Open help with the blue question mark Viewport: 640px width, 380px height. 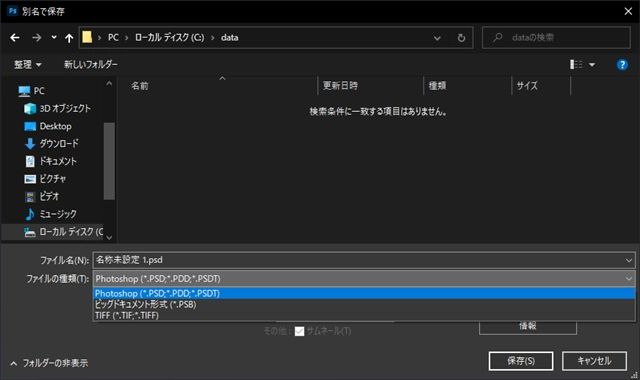tap(622, 64)
